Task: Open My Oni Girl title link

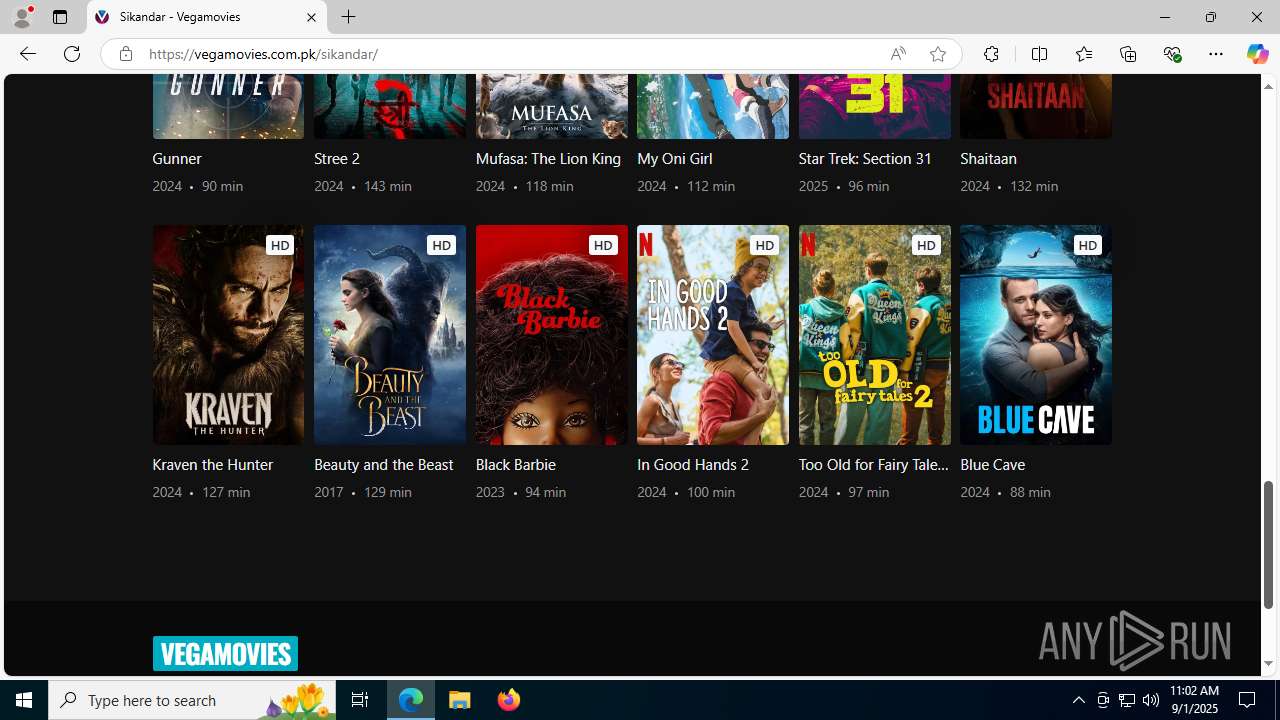Action: pos(675,159)
